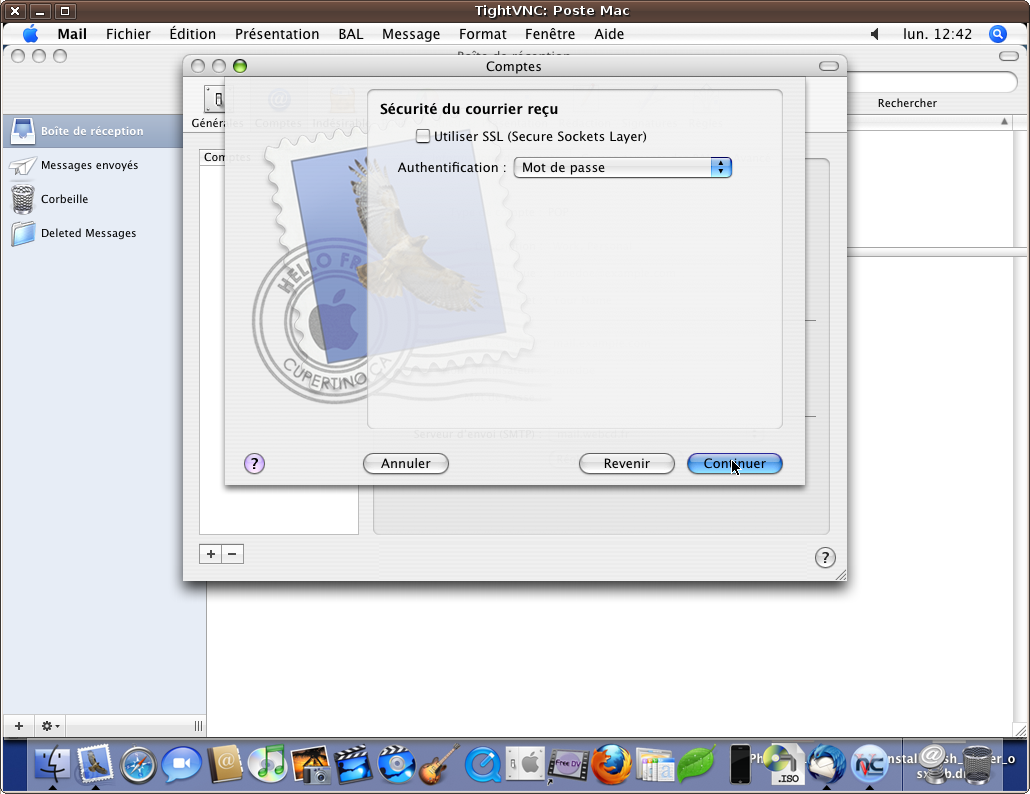The width and height of the screenshot is (1030, 794).
Task: Open the Mail application menu
Action: coord(72,34)
